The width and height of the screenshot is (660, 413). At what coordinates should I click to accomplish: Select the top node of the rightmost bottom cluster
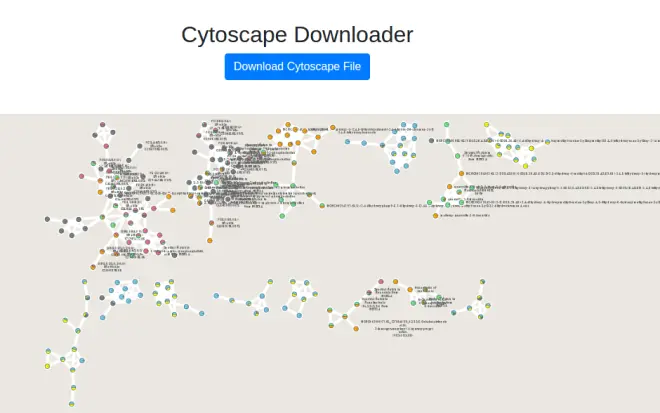click(482, 282)
